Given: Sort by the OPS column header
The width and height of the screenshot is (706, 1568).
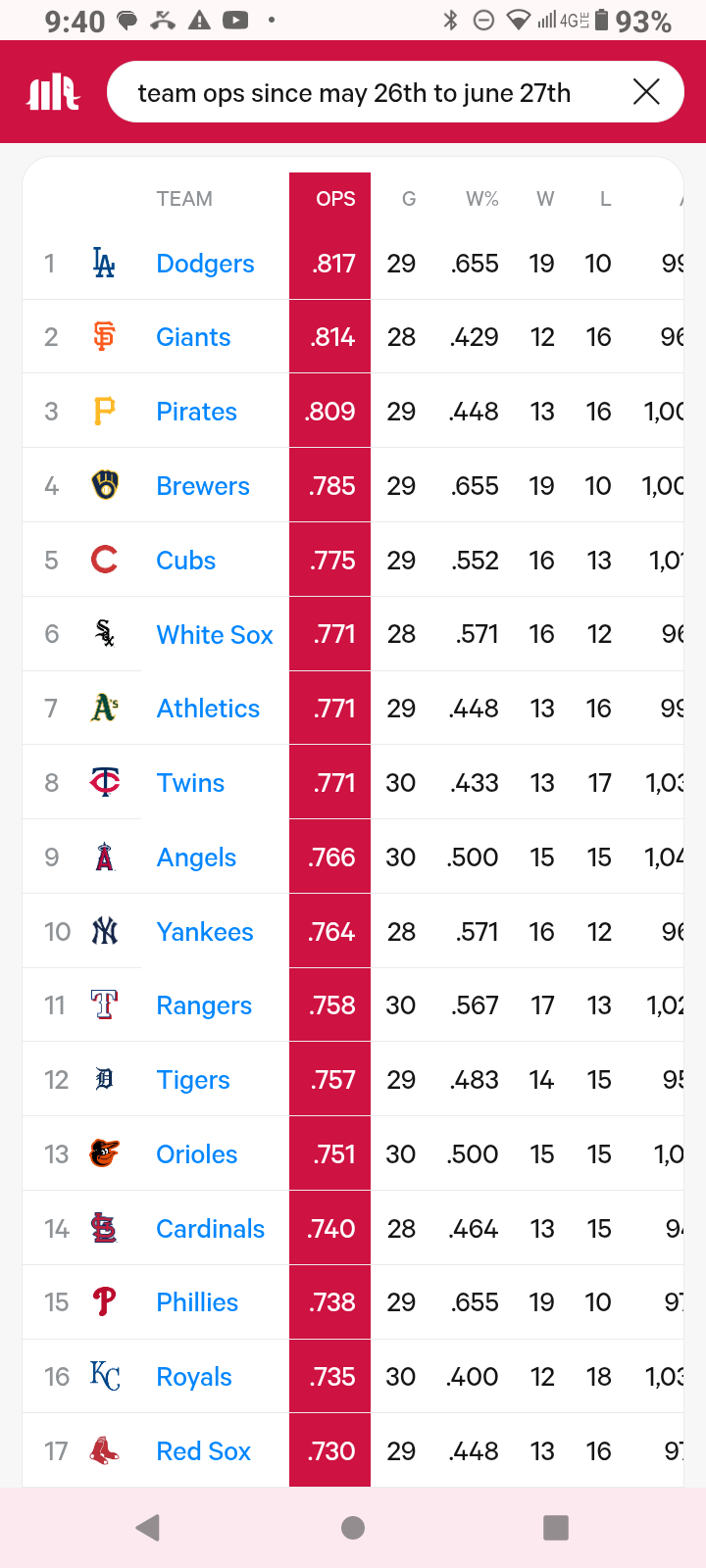Looking at the screenshot, I should click(335, 199).
